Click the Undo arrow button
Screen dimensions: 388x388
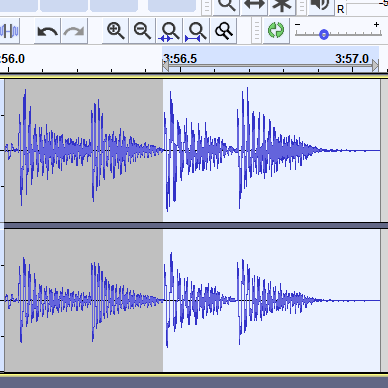47,31
